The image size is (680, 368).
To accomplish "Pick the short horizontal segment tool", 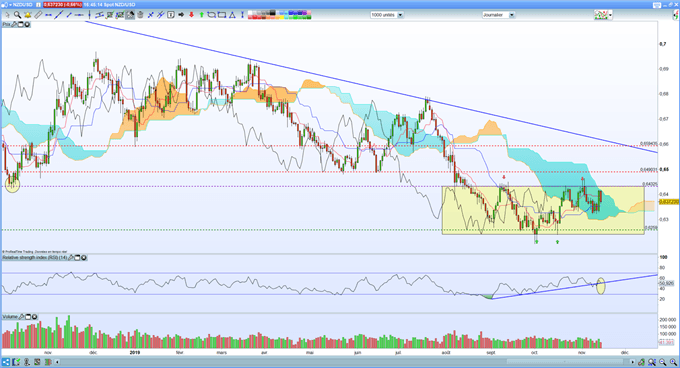I will tap(49, 15).
